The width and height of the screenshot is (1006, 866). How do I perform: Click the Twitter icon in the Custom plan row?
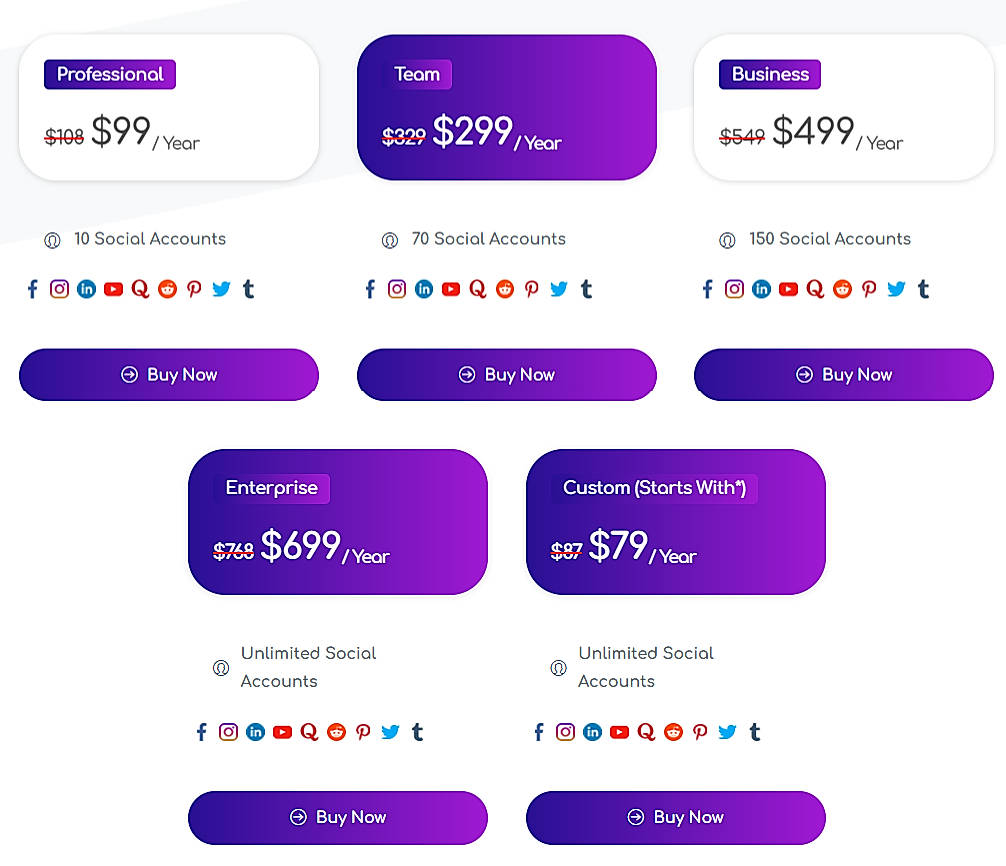point(728,732)
